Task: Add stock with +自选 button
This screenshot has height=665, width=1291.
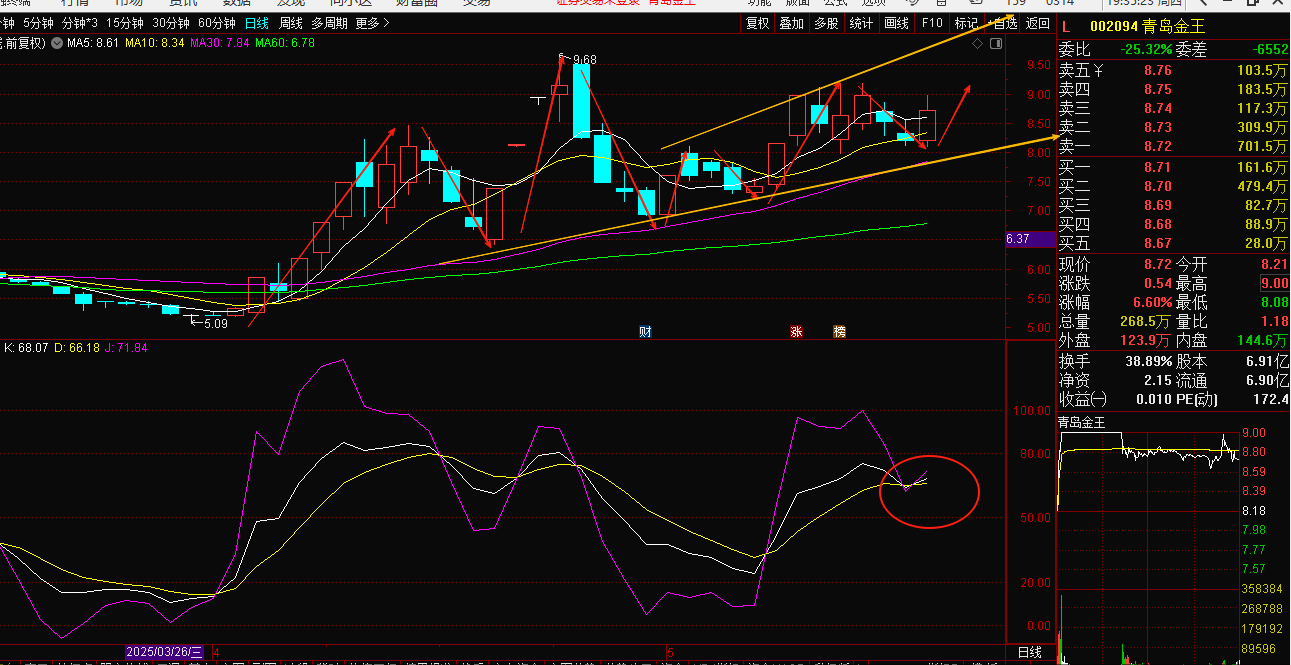Action: (x=1001, y=23)
